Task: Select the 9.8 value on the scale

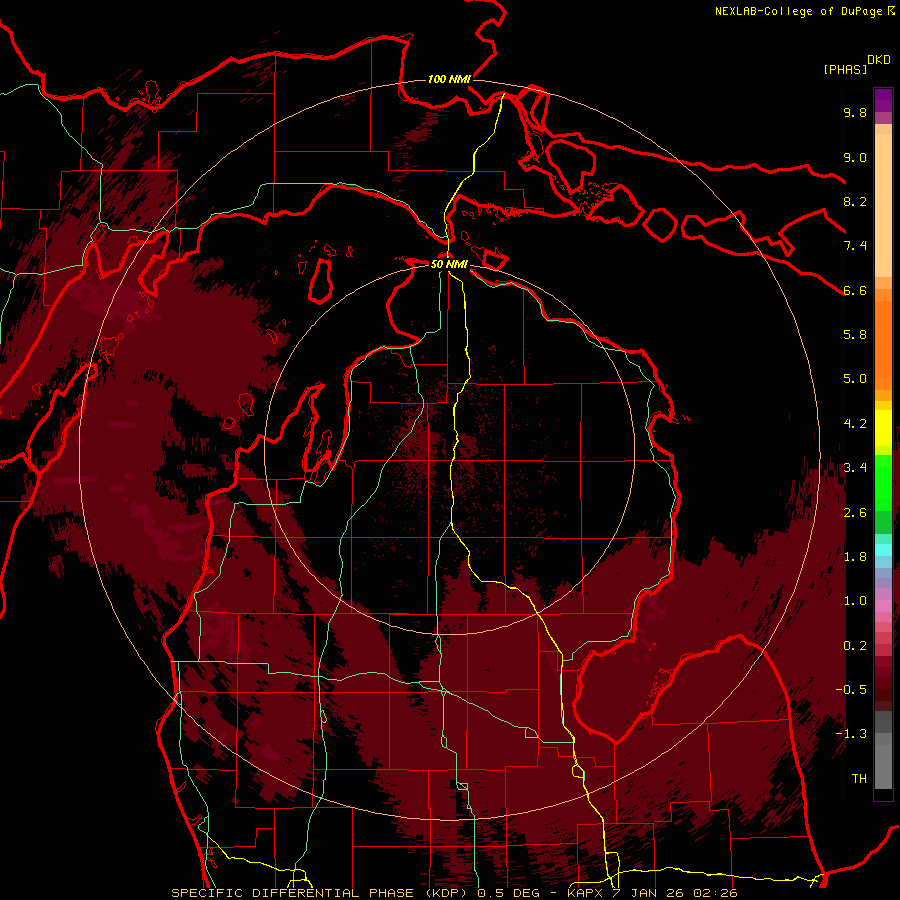Action: 855,112
